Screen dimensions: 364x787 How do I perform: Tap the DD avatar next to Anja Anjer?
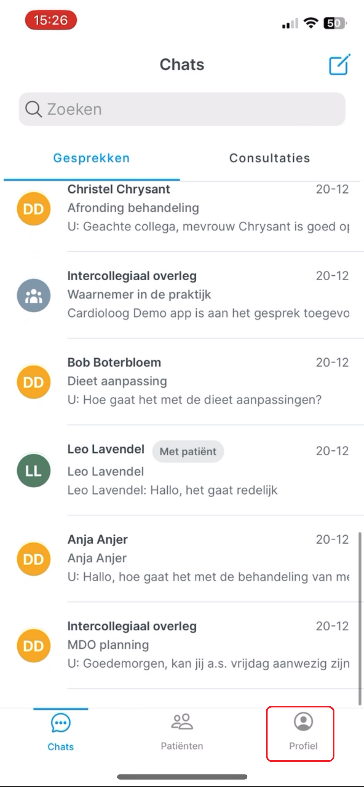34,559
